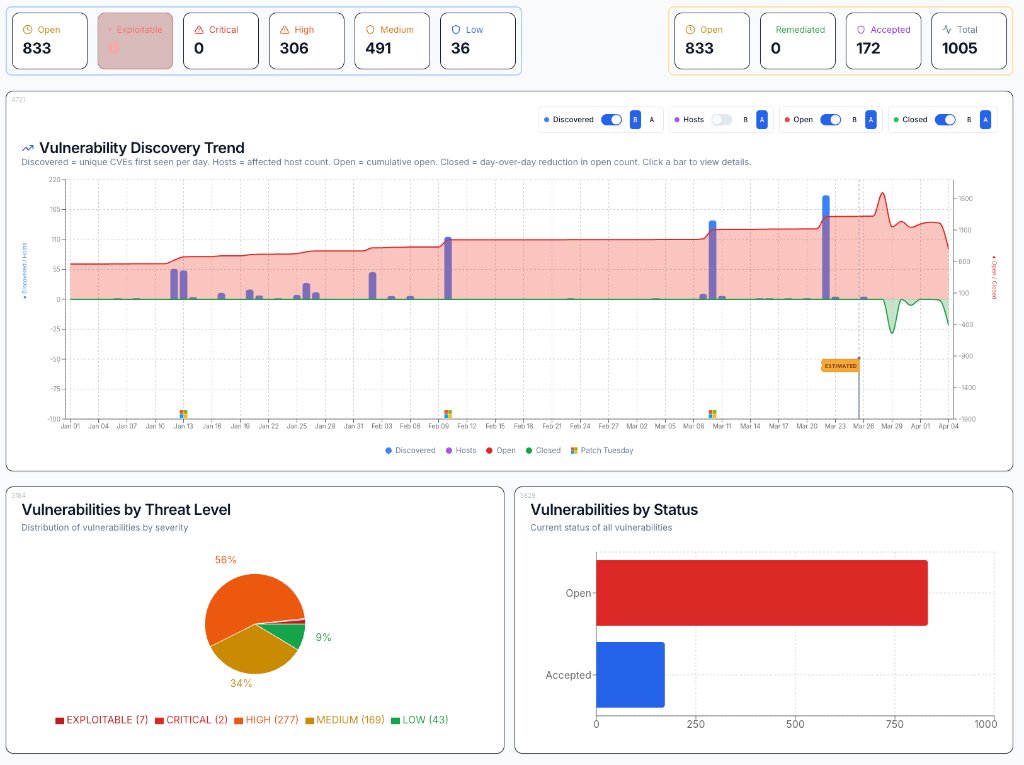This screenshot has width=1024, height=765.
Task: Click the HIGH (277) legend entry
Action: coord(266,720)
